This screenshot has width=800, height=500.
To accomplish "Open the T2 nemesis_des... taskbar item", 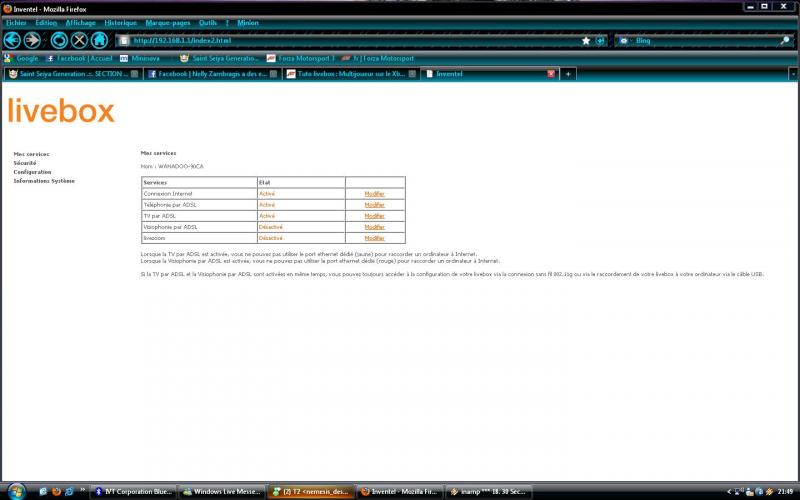I will click(311, 492).
